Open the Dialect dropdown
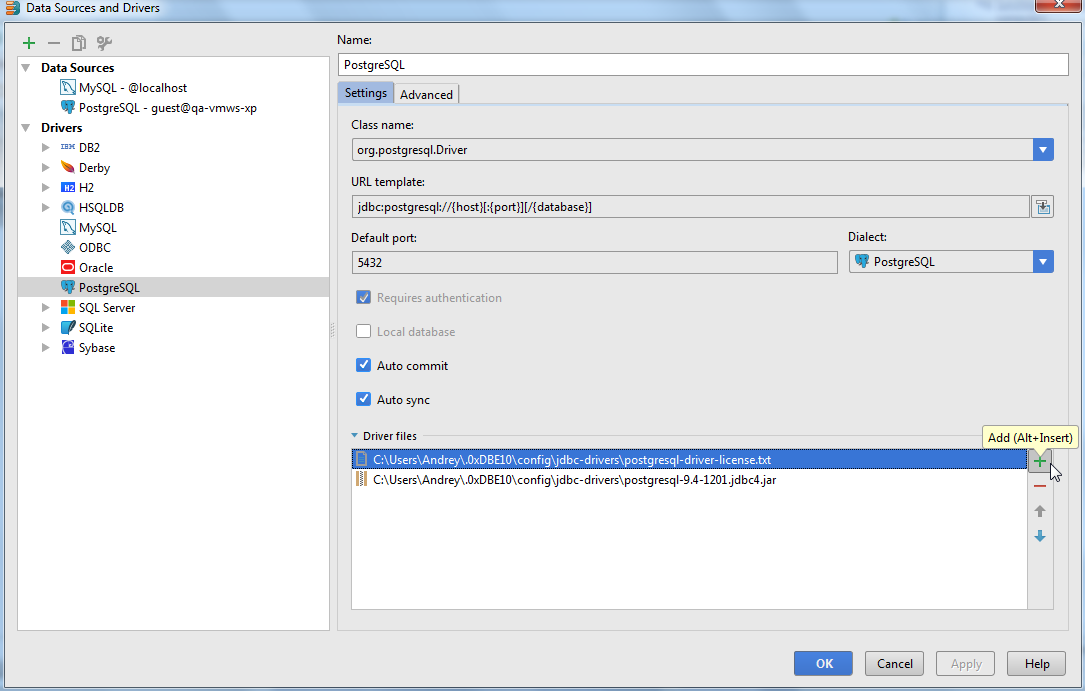 [1043, 262]
